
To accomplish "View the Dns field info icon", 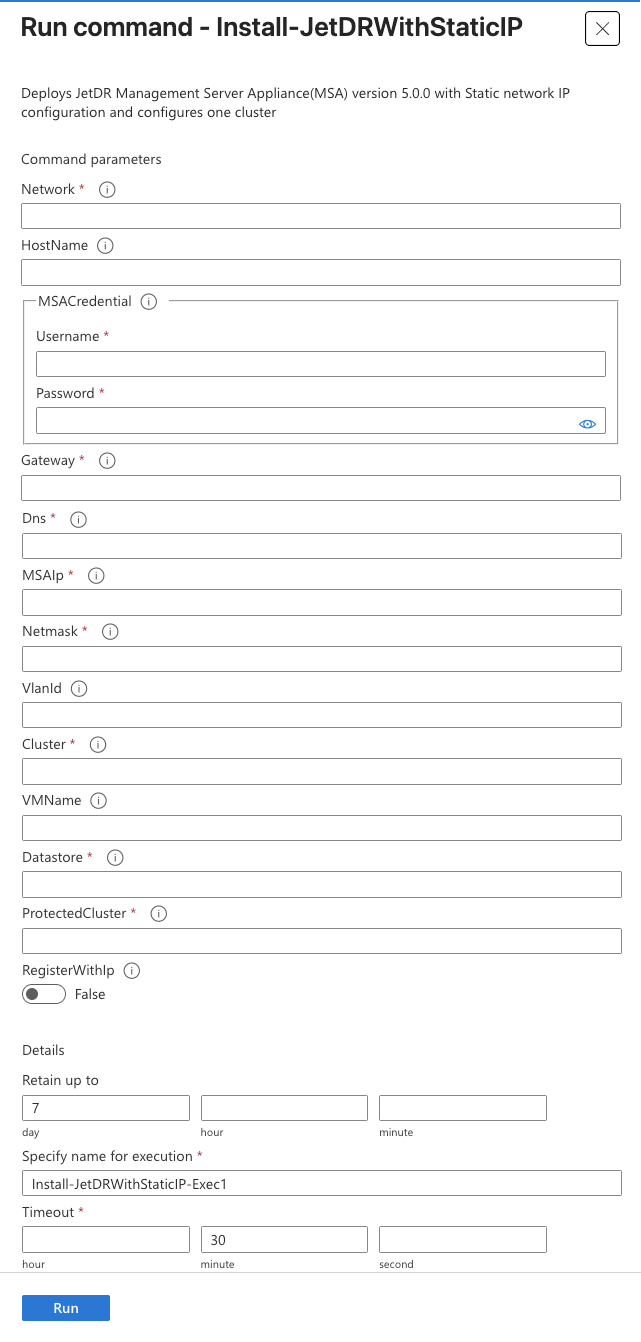I will click(x=79, y=519).
